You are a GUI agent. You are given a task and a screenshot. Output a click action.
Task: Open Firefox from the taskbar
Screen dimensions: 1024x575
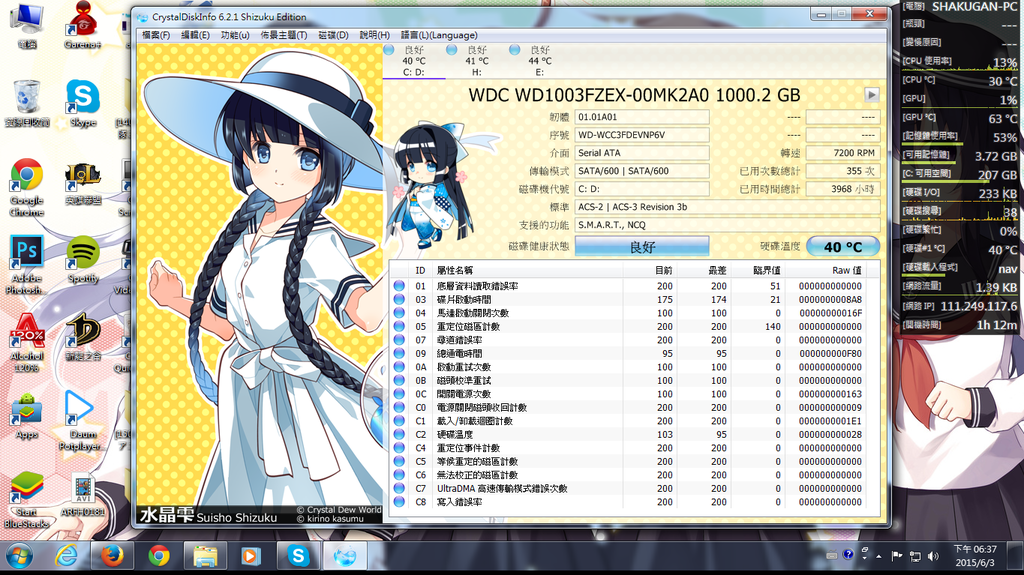tap(112, 555)
